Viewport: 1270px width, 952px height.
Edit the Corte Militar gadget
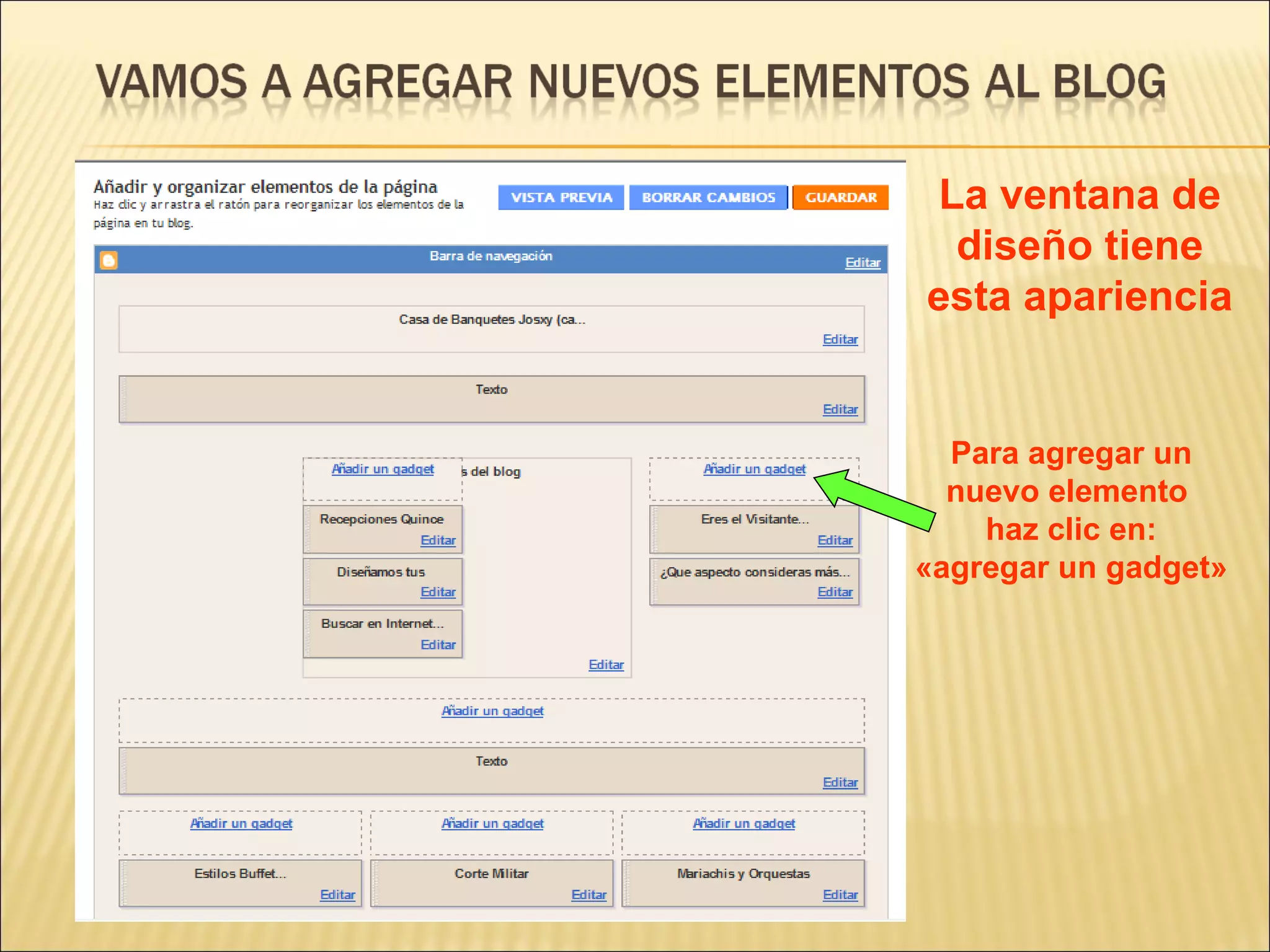[x=588, y=895]
